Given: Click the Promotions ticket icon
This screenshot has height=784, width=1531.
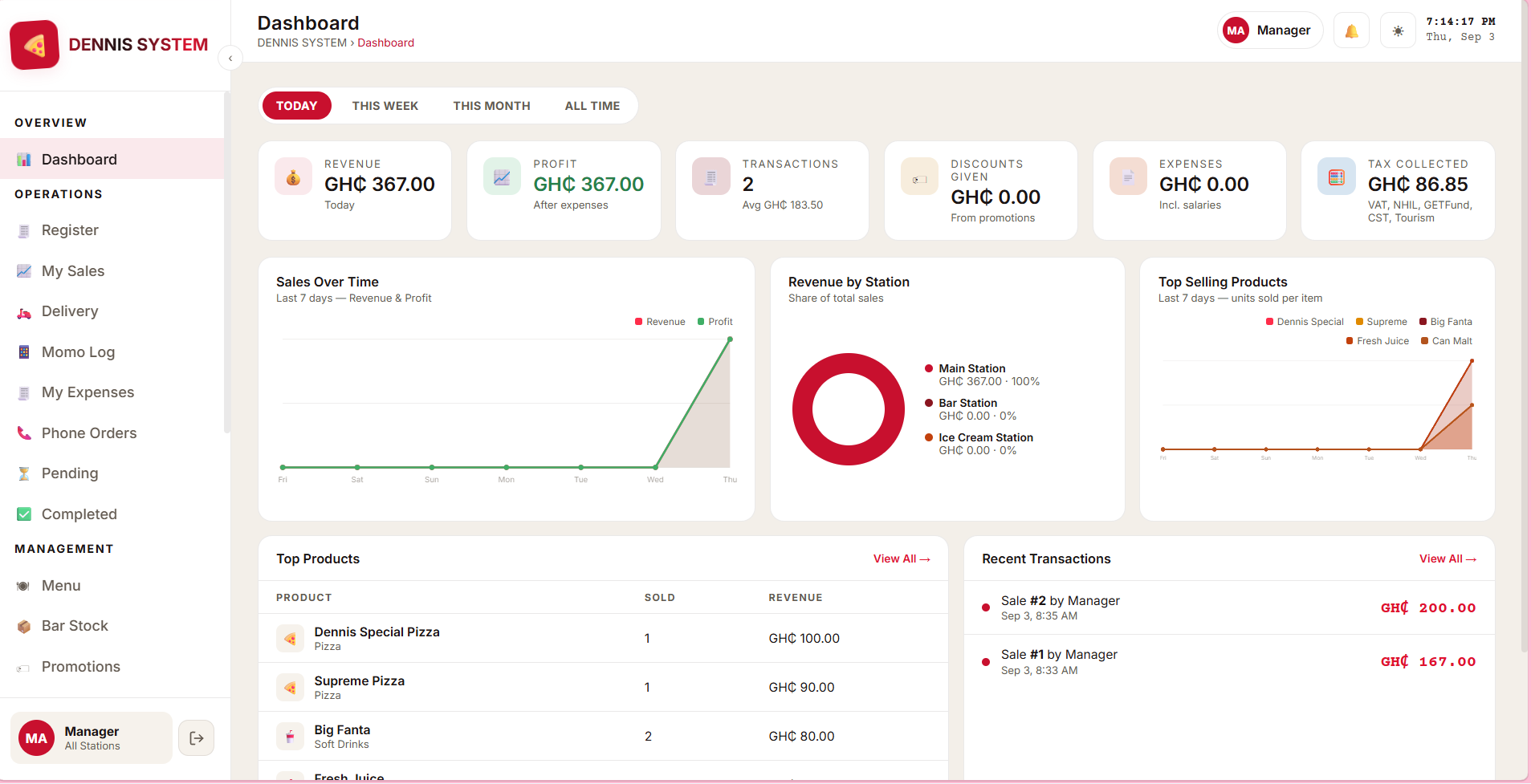Looking at the screenshot, I should click(24, 668).
